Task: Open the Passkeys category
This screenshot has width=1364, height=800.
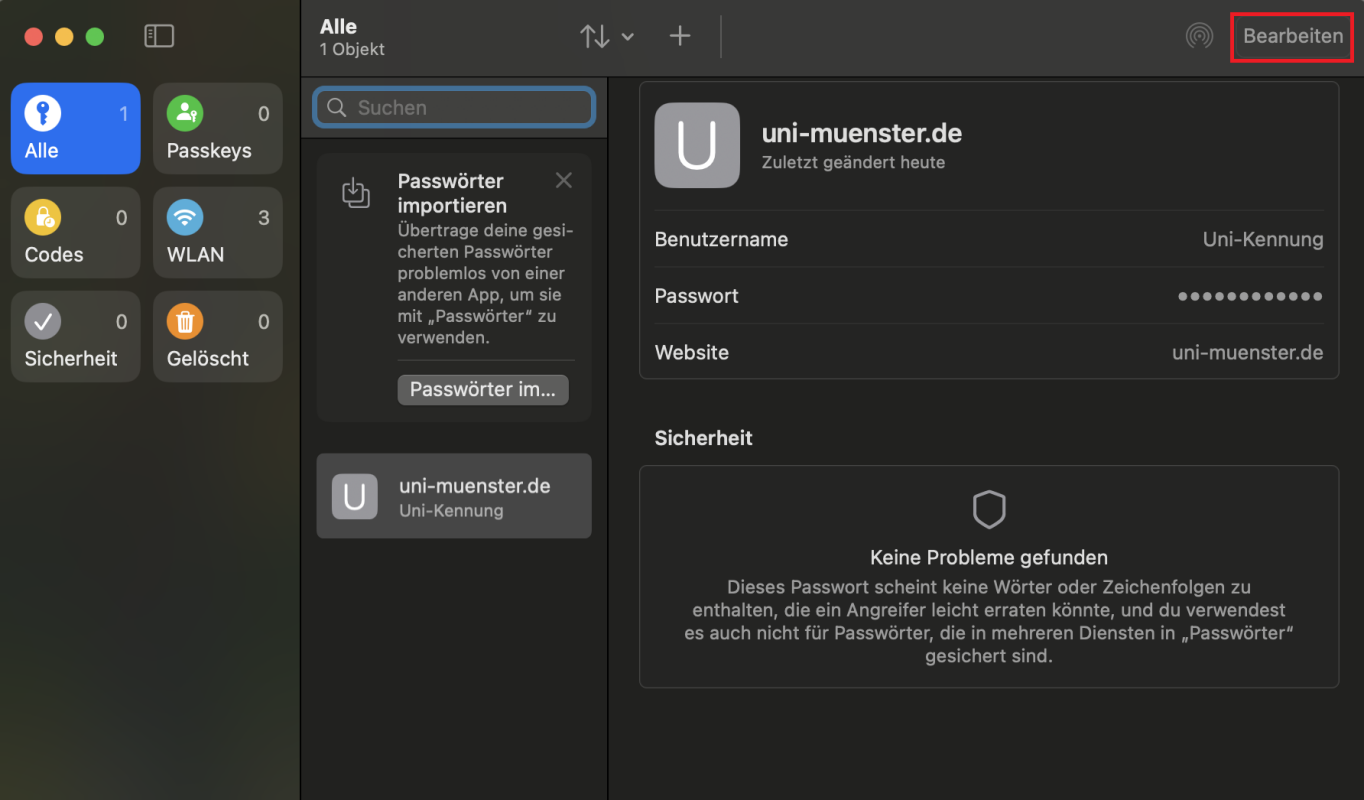Action: tap(218, 129)
